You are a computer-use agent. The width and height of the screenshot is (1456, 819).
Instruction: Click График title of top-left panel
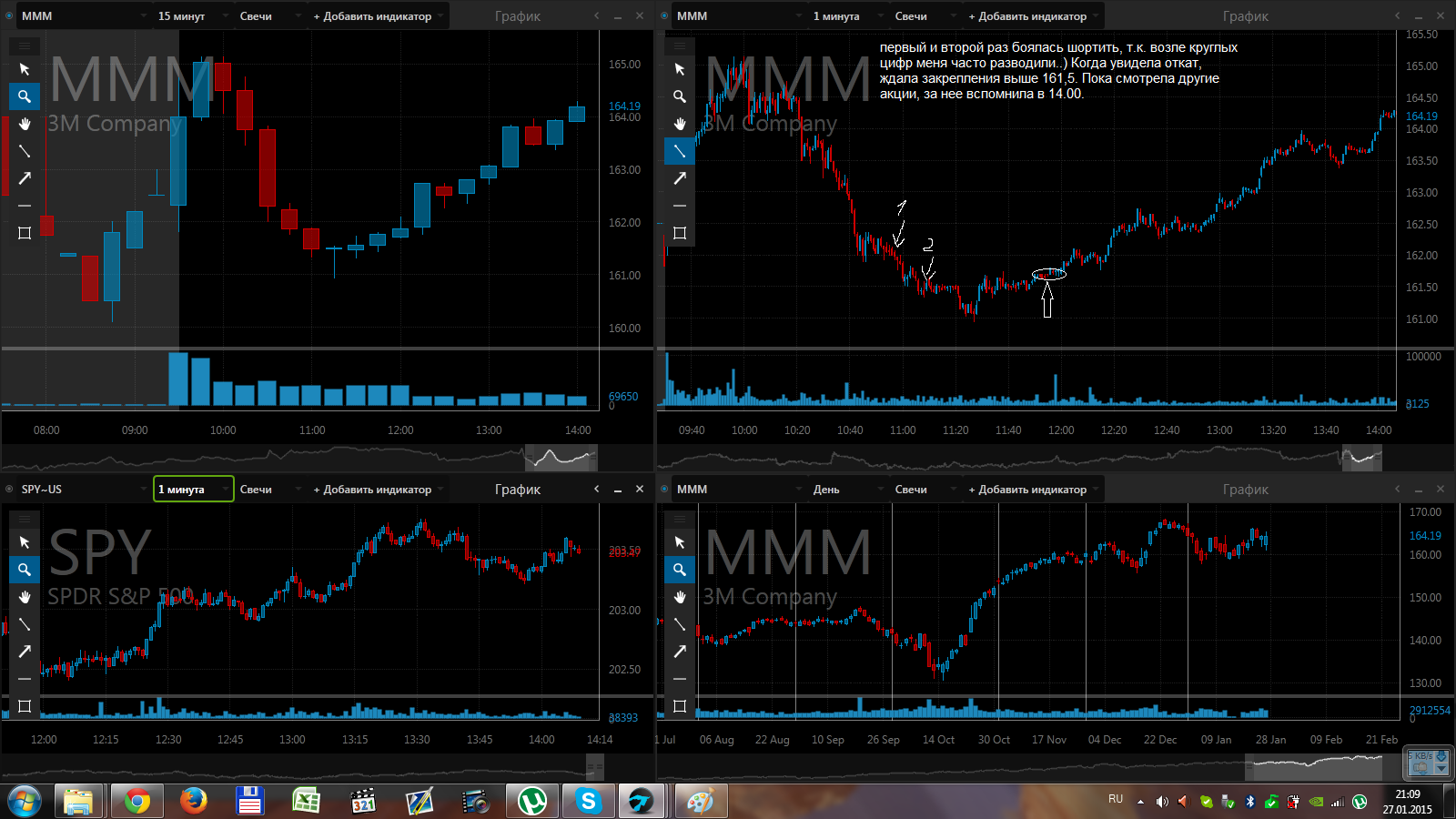point(518,16)
